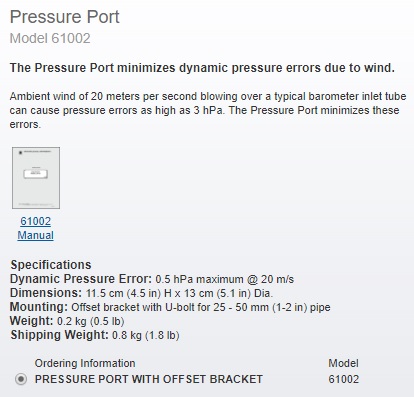Click the Dimensions specification label
The height and width of the screenshot is (397, 414).
[46, 293]
